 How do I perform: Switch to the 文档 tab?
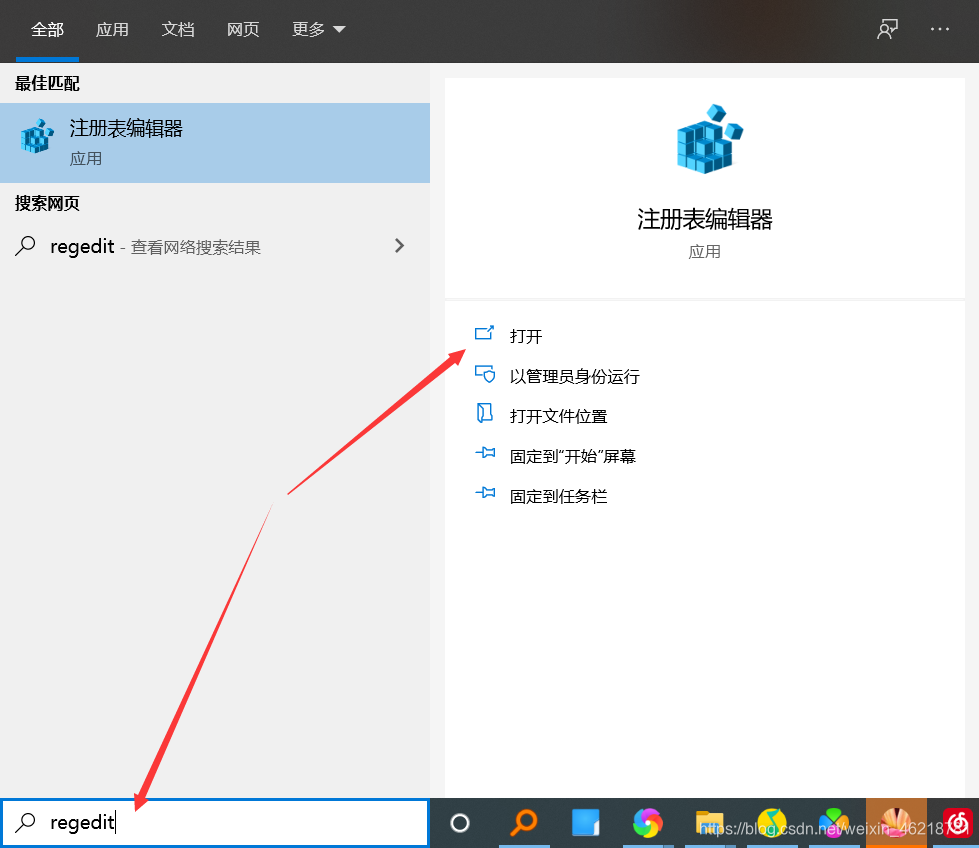[178, 29]
